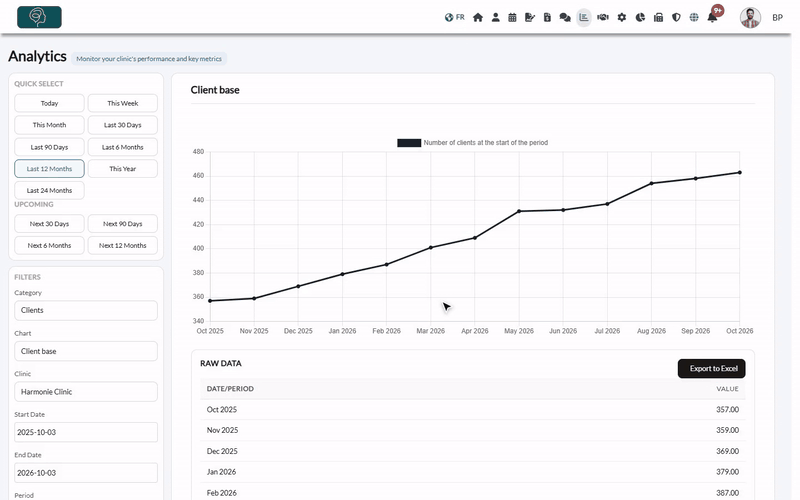Click the Start Date input field

[86, 432]
